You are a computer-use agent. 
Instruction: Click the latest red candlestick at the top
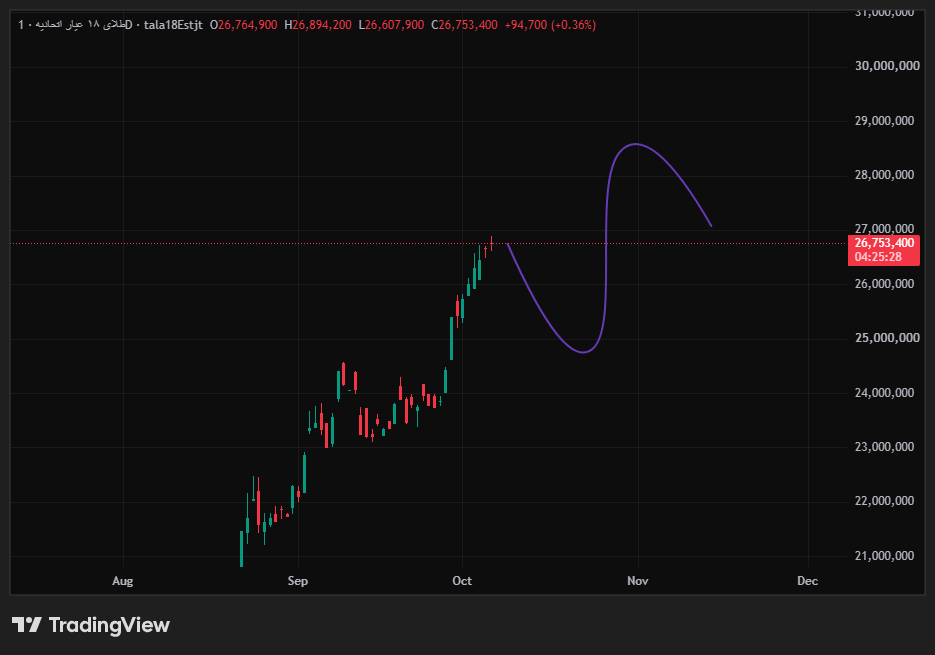491,242
